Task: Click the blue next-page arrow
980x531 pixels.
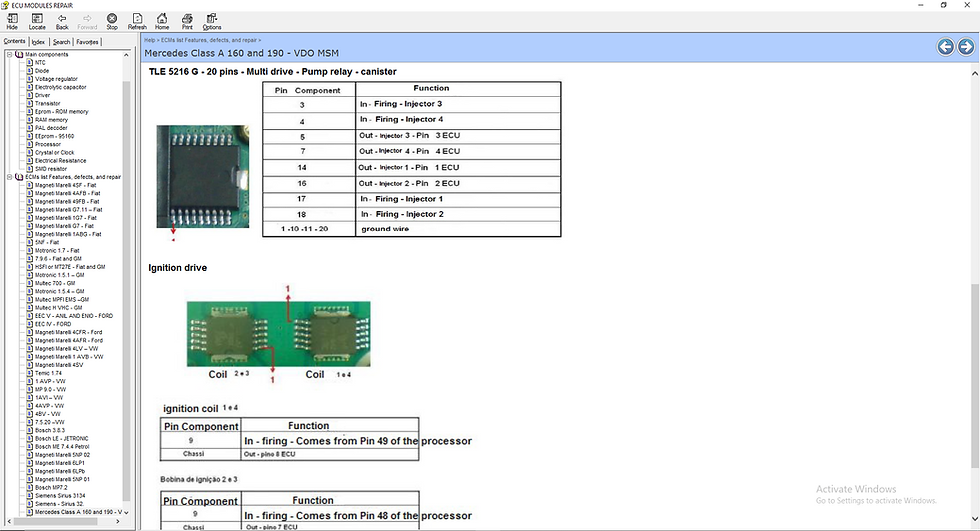Action: (966, 47)
